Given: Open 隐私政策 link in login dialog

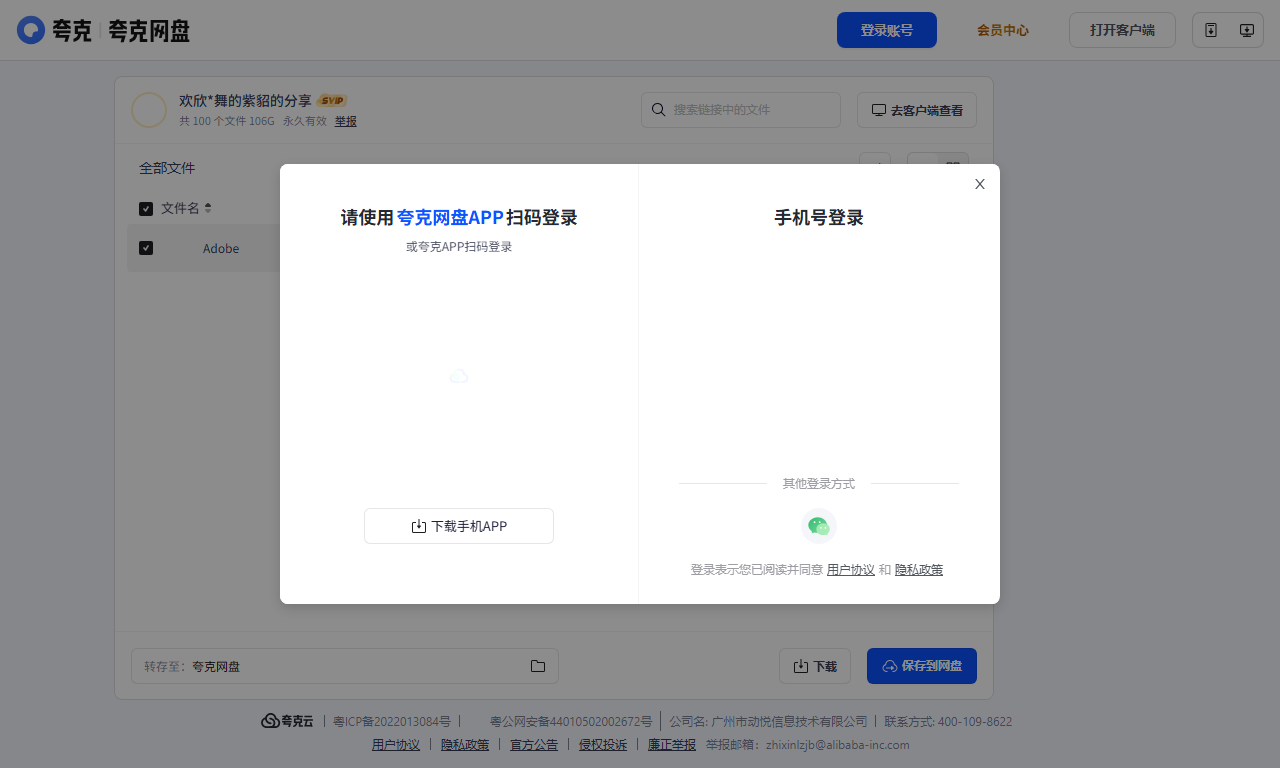Looking at the screenshot, I should (919, 570).
